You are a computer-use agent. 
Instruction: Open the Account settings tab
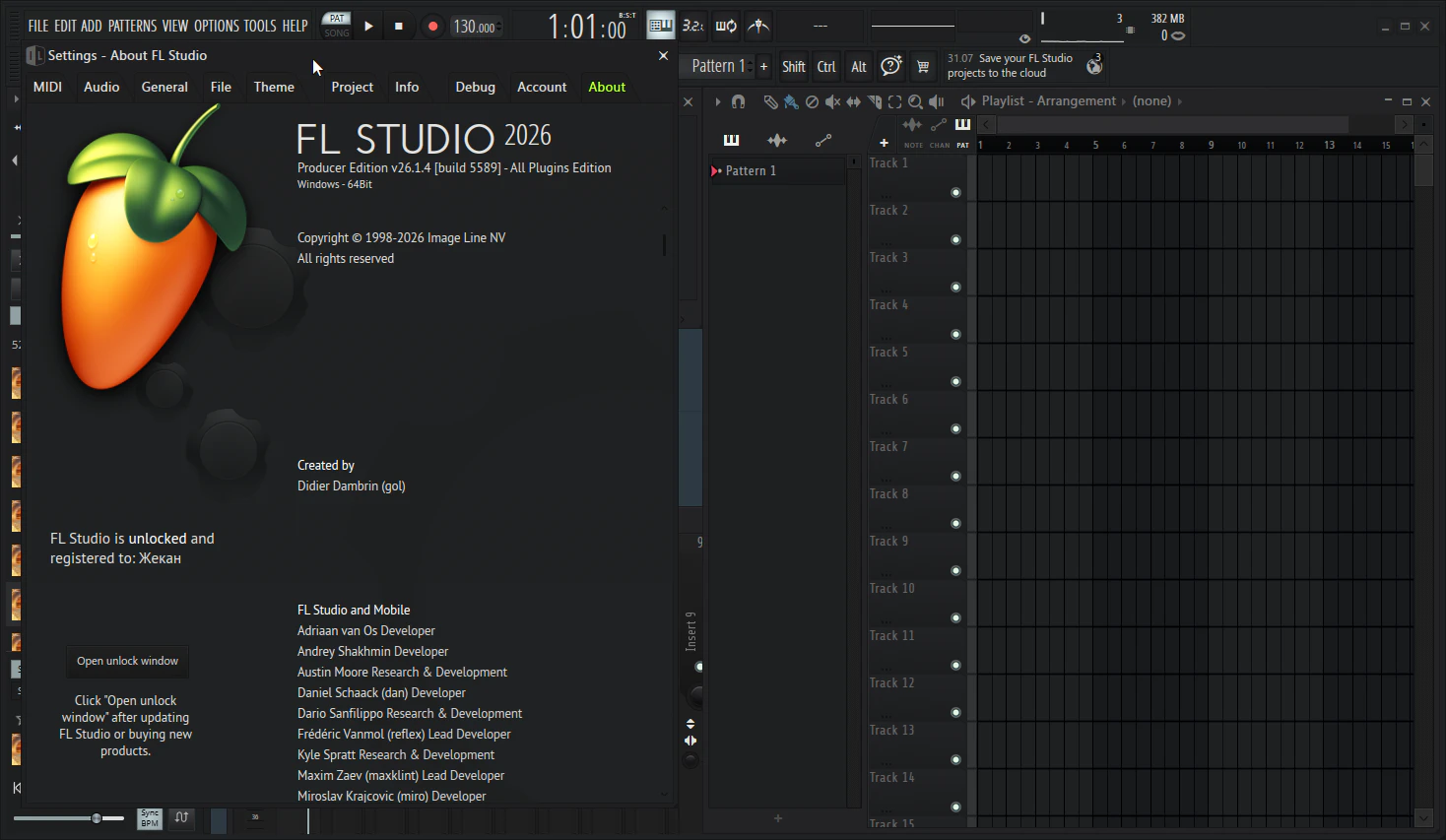[x=542, y=87]
